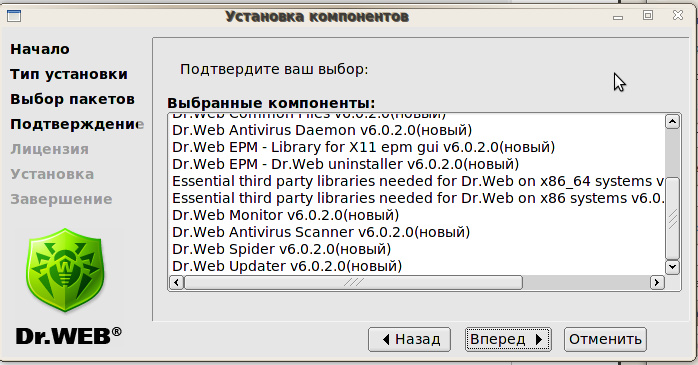Maximize the Установка компонентов window

tap(648, 16)
